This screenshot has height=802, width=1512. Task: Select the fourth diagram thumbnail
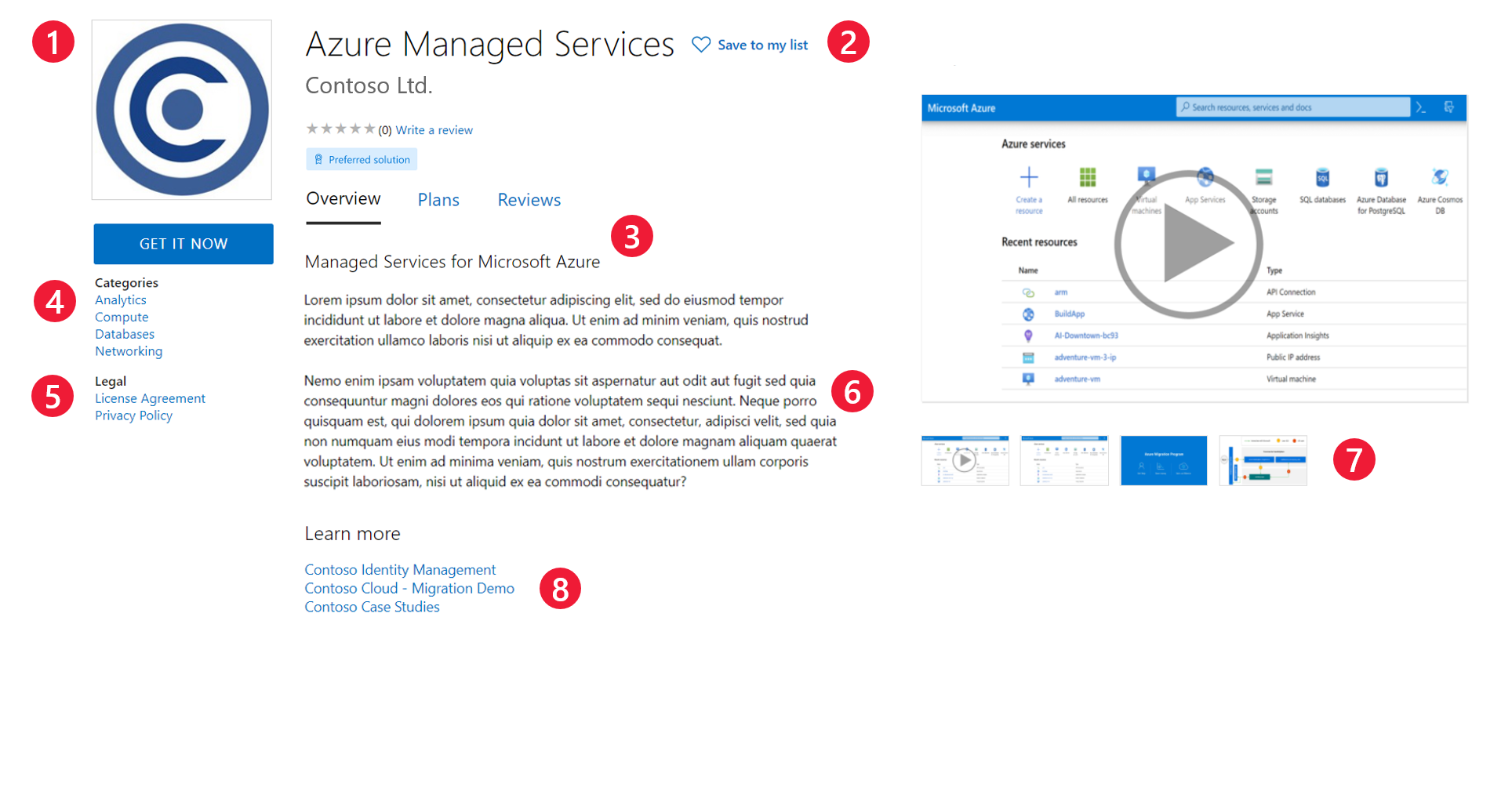(1263, 460)
